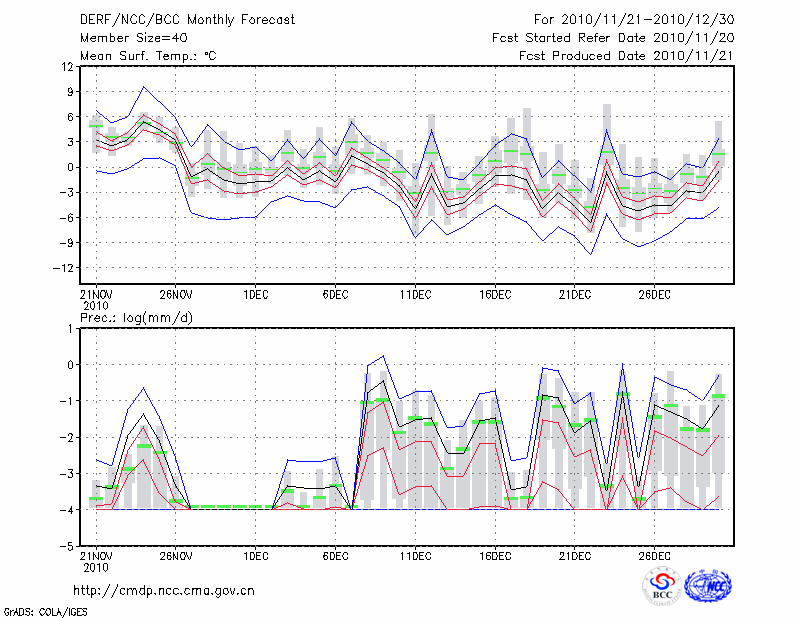Click 1DEC tick on precipitation chart axis
This screenshot has height=618, width=800.
click(255, 555)
